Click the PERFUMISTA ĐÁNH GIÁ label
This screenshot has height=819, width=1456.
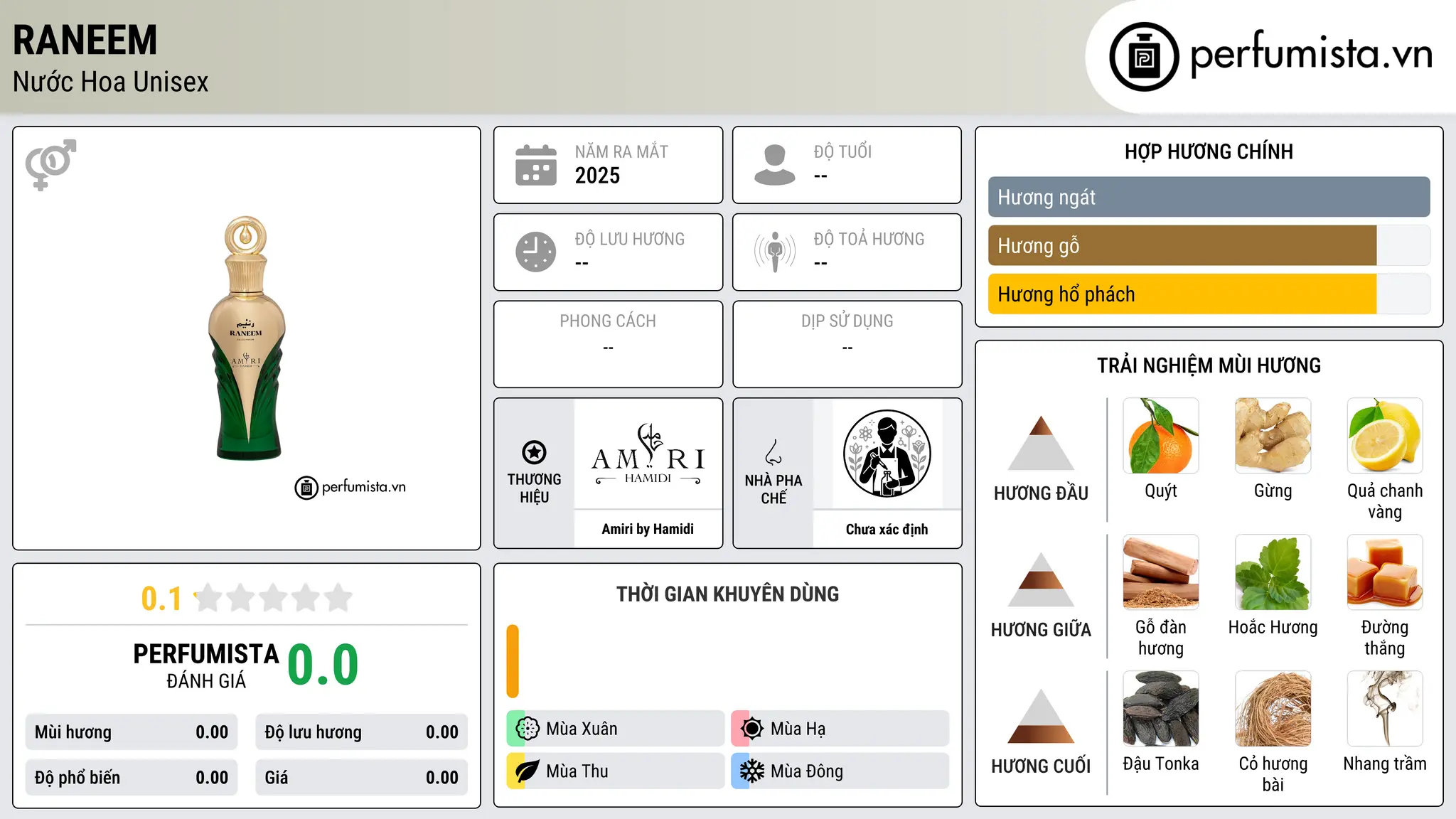[x=206, y=665]
